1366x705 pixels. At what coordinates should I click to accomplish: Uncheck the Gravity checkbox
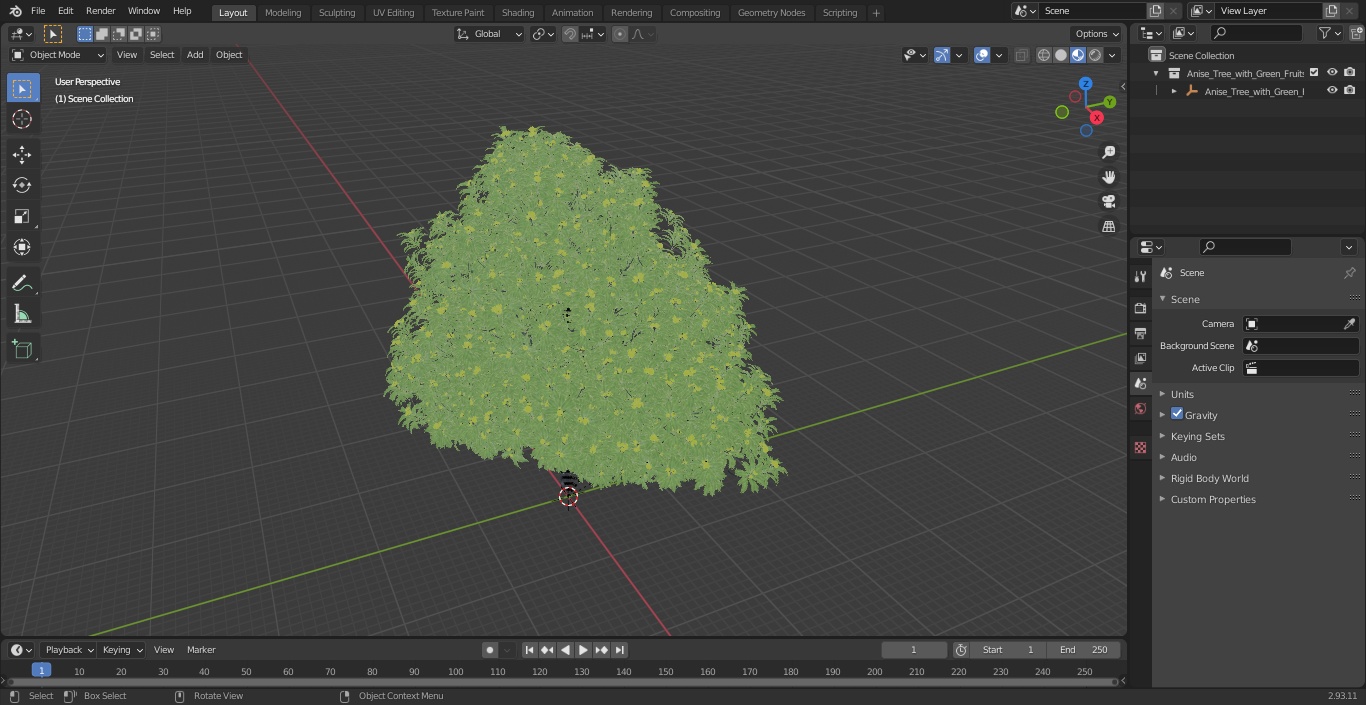point(1177,414)
